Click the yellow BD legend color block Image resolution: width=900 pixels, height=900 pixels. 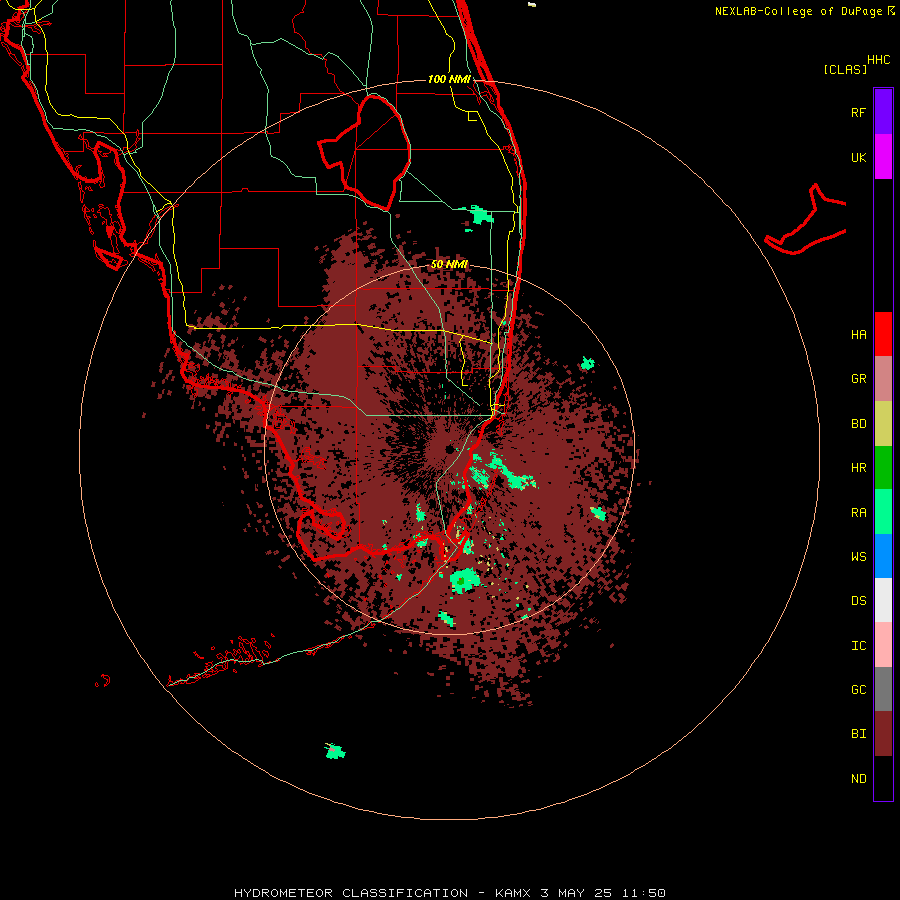[883, 424]
